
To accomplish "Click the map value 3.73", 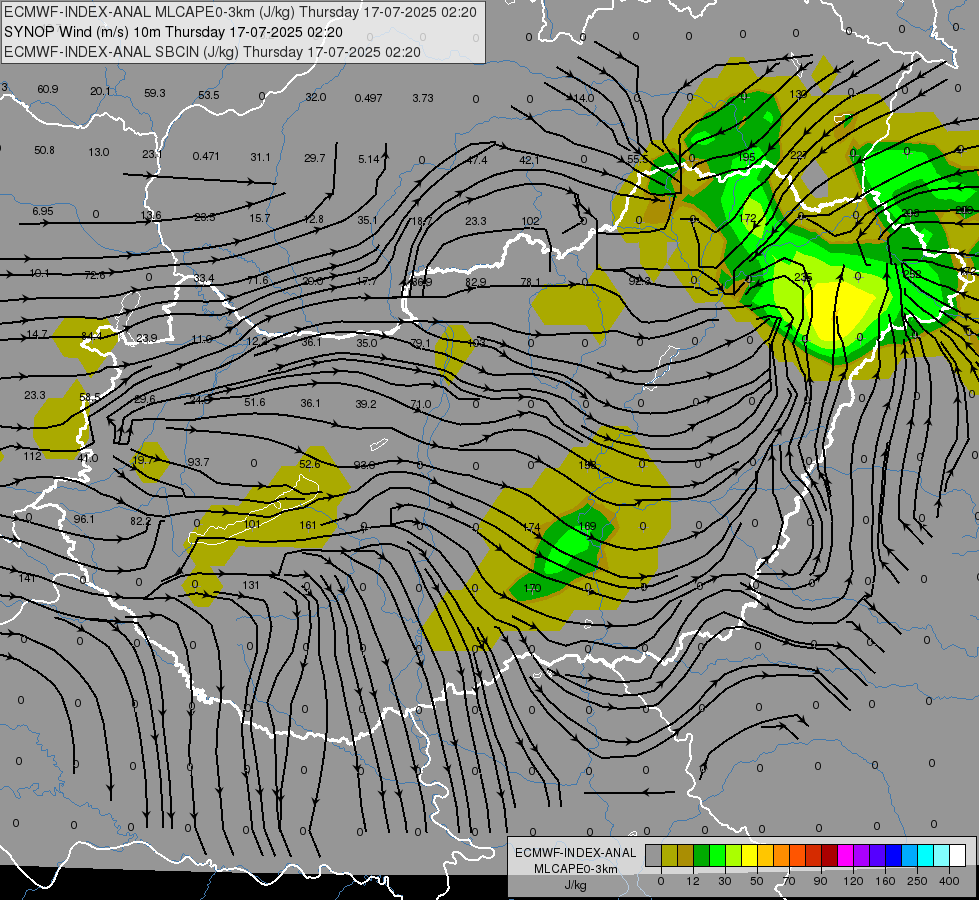I will point(423,98).
